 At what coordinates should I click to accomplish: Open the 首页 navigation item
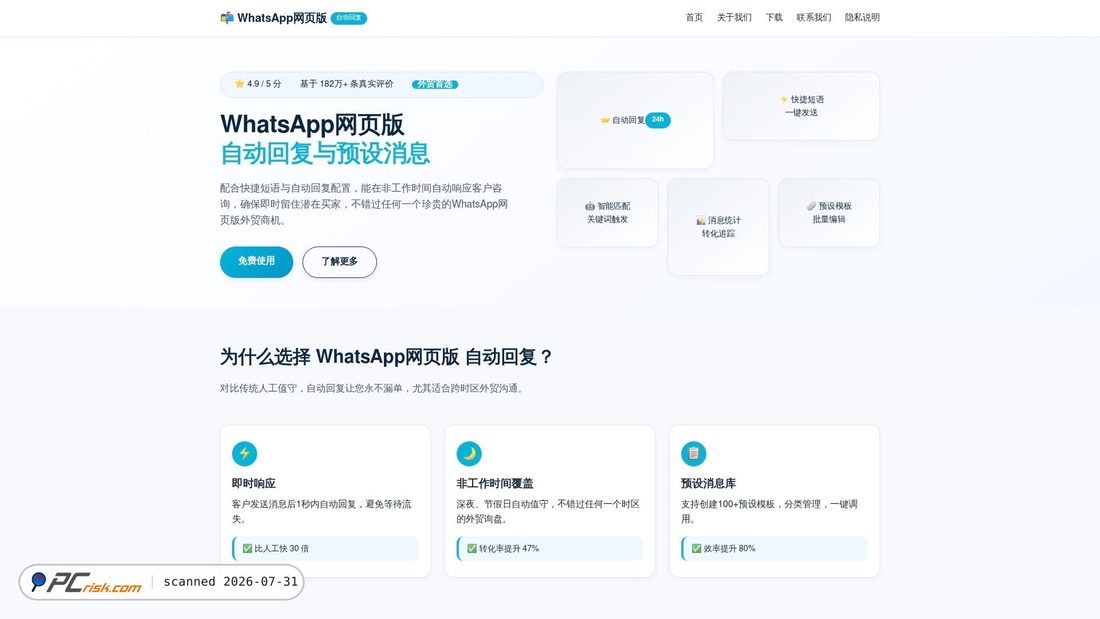pyautogui.click(x=694, y=18)
